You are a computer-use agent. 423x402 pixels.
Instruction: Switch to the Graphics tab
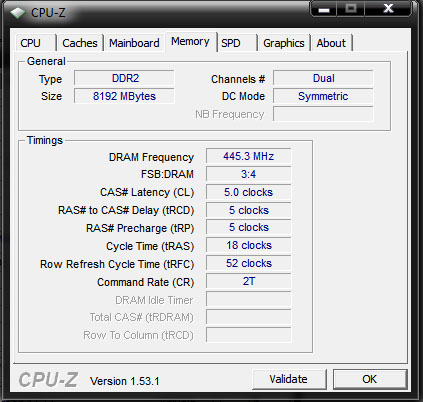tap(284, 43)
